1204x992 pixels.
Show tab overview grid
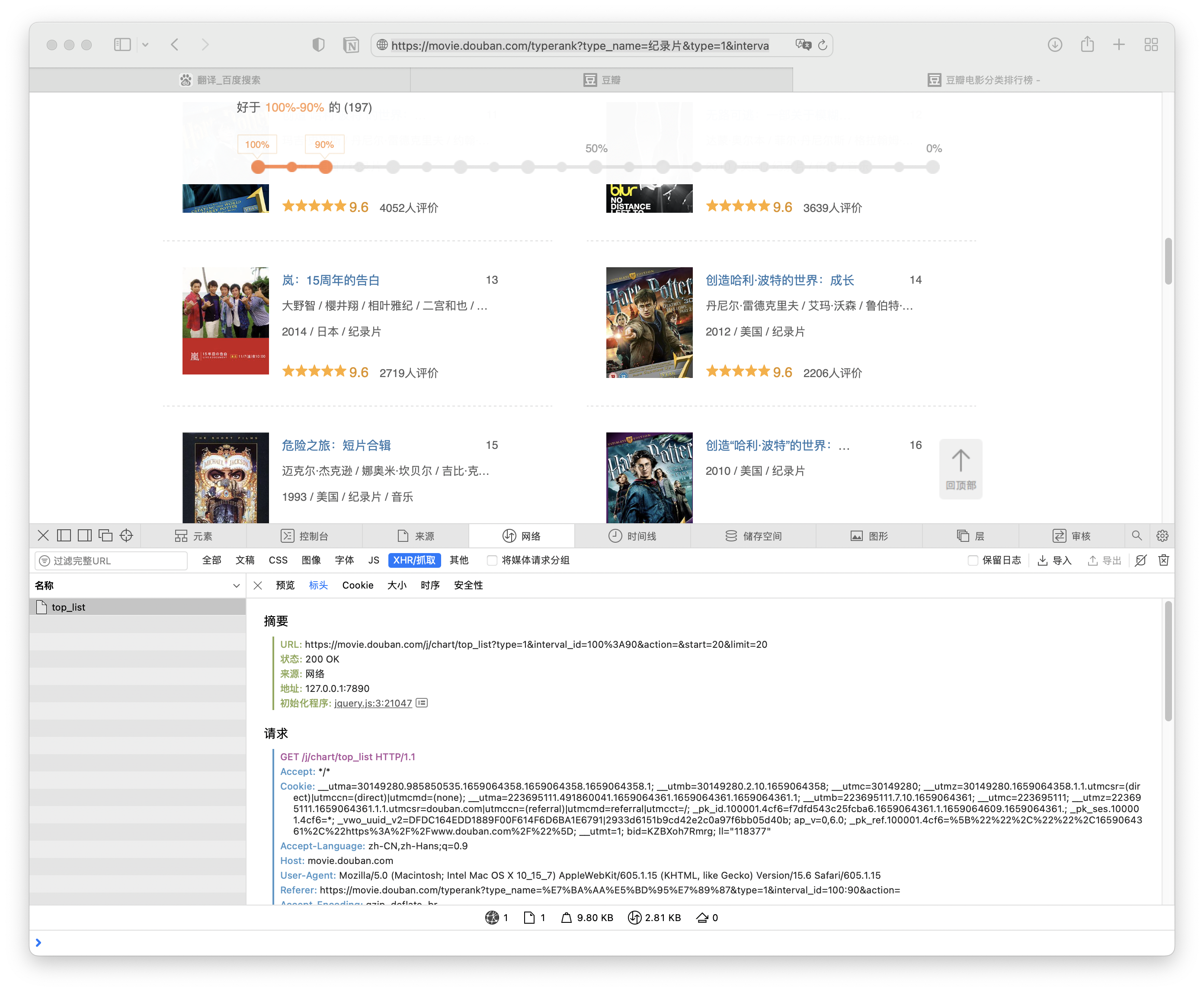(1151, 45)
